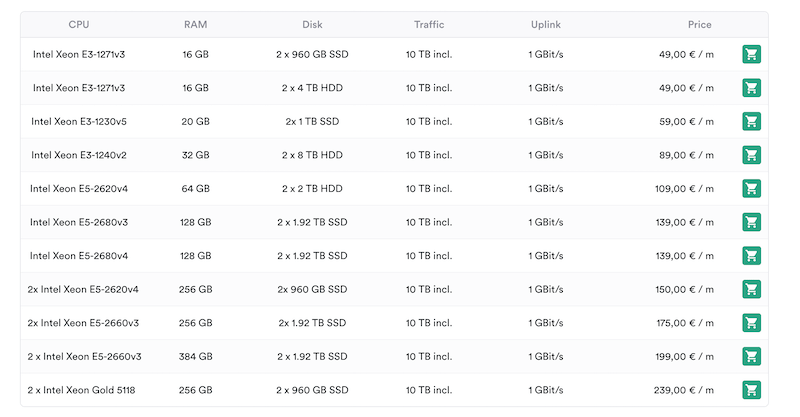
Task: Order the 384 GB RAM server
Action: pyautogui.click(x=751, y=356)
